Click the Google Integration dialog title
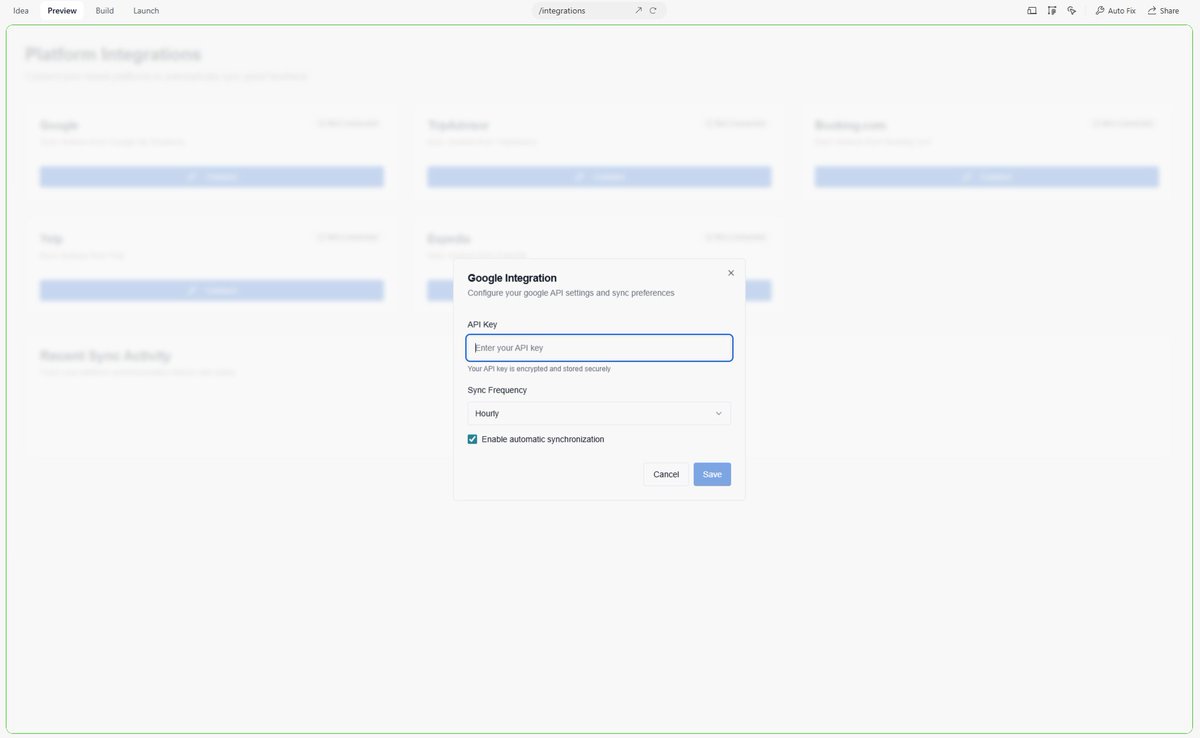This screenshot has width=1200, height=738. coord(512,278)
